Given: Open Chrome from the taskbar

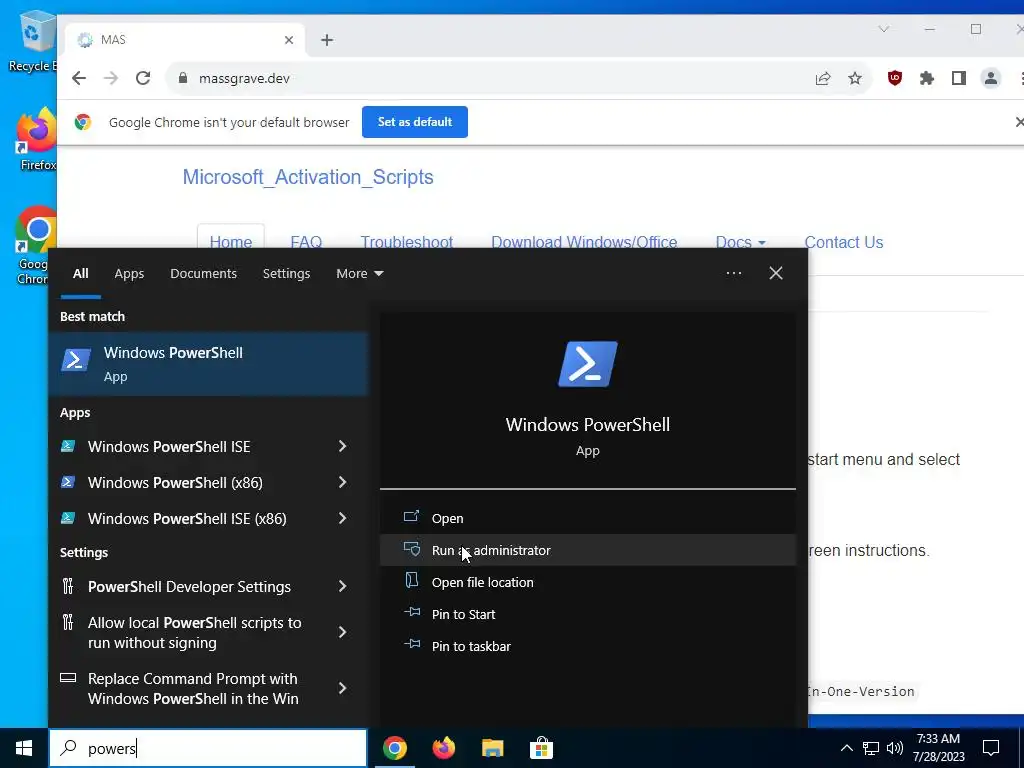Looking at the screenshot, I should 394,748.
